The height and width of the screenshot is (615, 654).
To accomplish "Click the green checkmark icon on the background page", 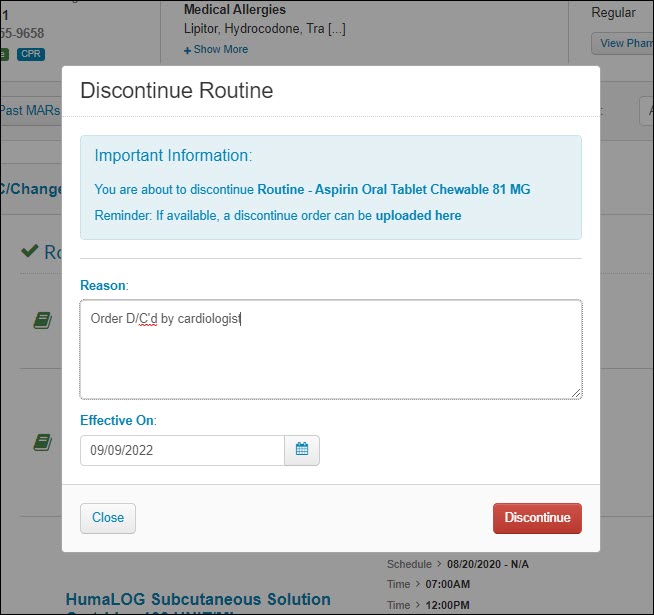I will coord(30,251).
